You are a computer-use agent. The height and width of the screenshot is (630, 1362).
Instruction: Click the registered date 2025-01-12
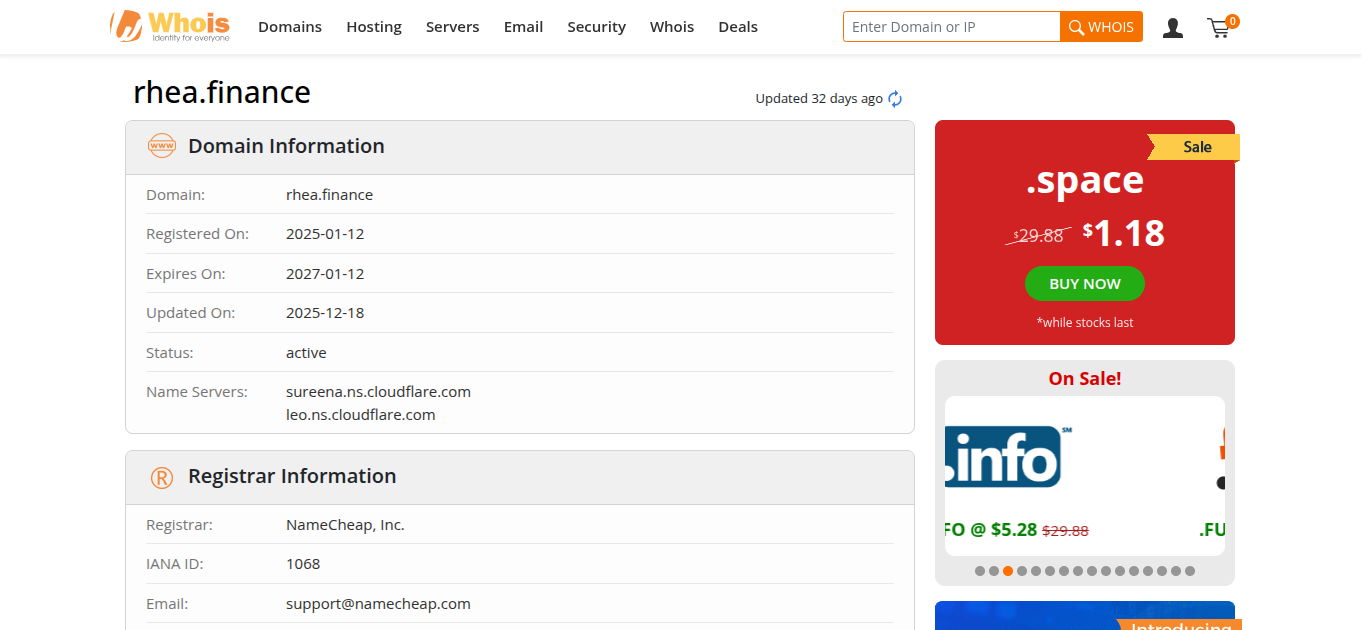point(325,234)
